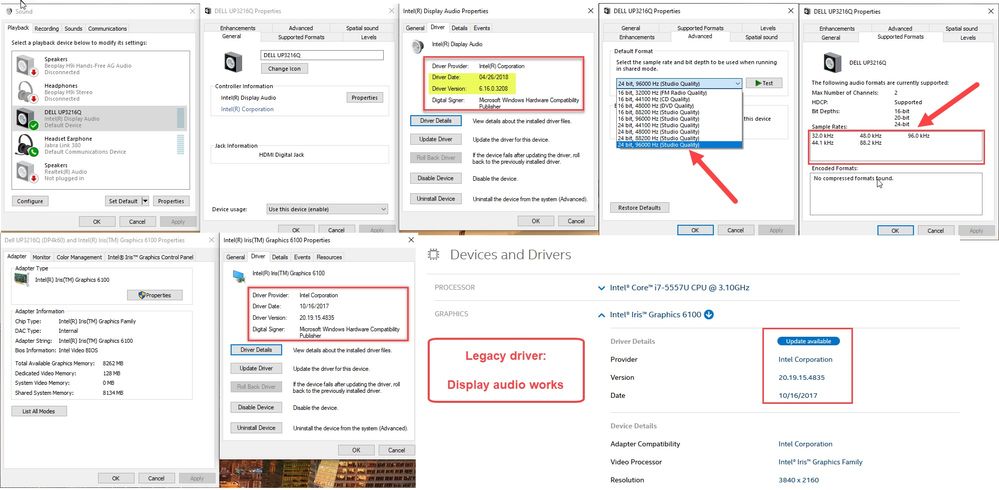The image size is (999, 490).
Task: Click the Intel(R) Corporation link under Controller Information
Action: (x=247, y=109)
